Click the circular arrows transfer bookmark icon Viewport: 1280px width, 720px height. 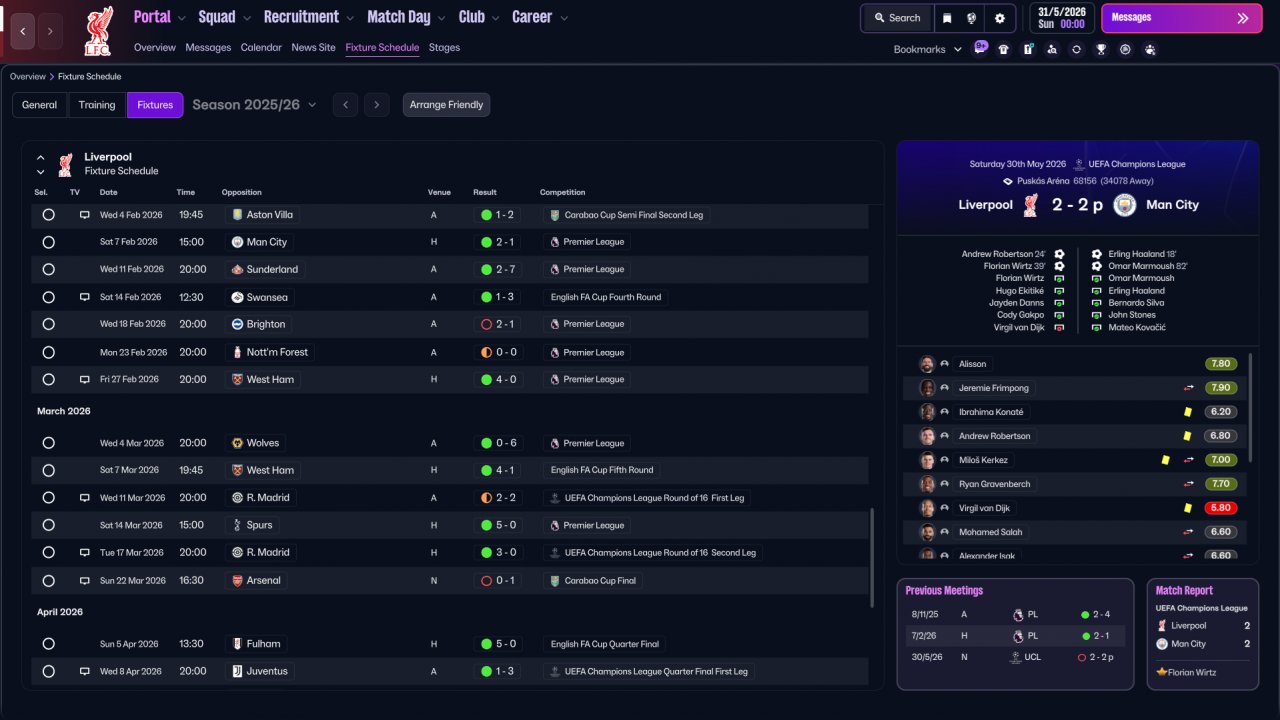click(1076, 49)
